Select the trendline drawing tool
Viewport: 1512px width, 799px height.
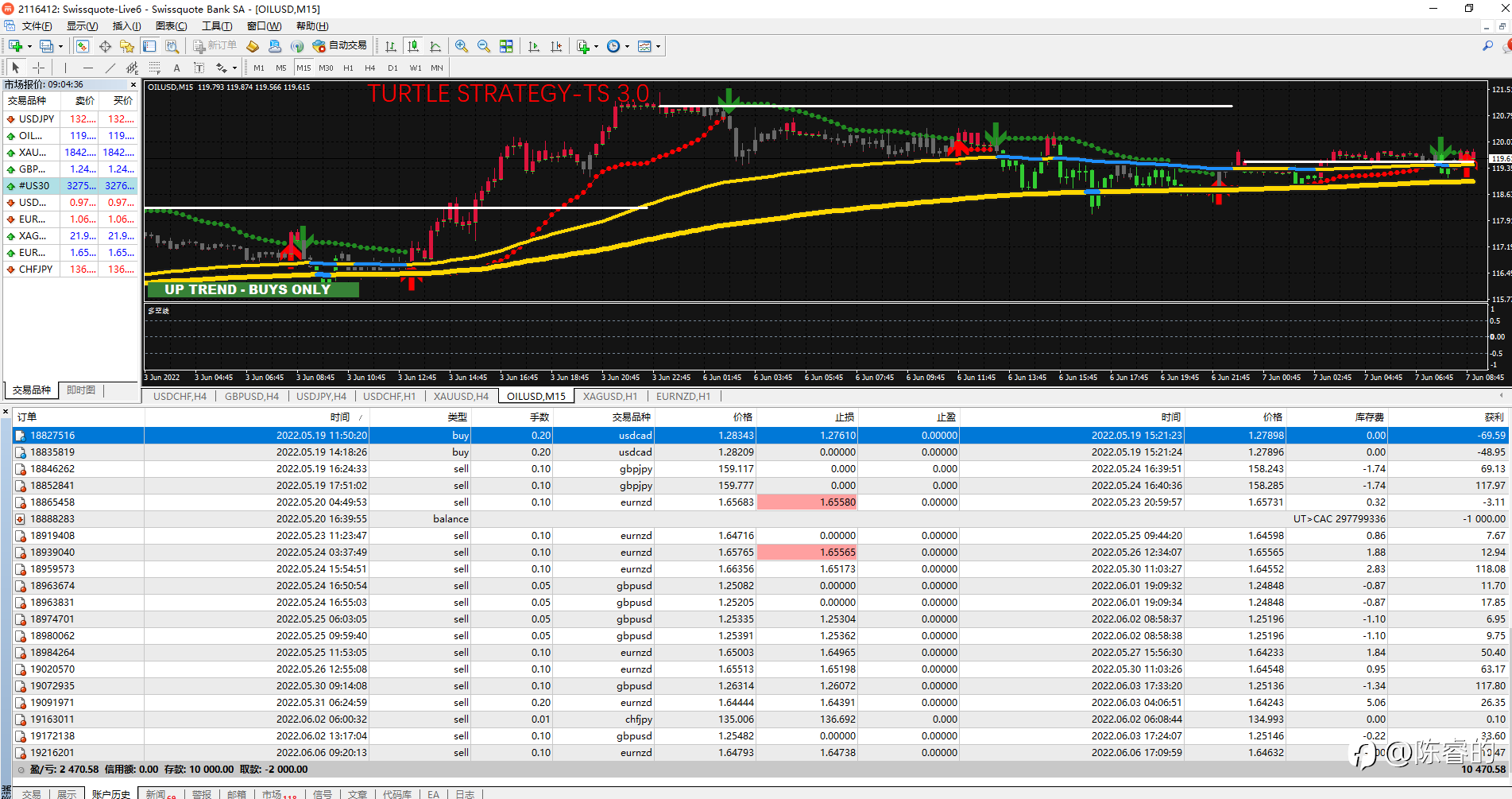[110, 68]
